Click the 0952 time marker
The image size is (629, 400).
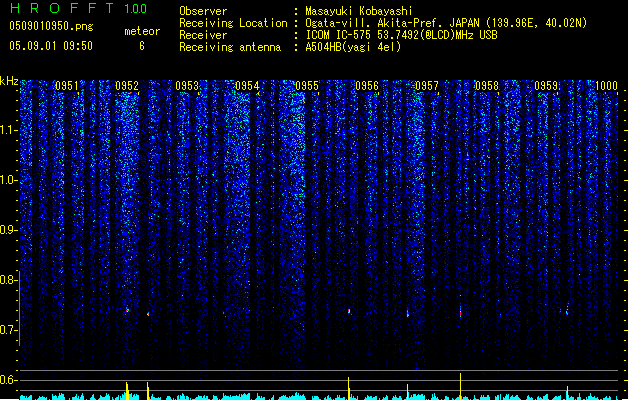127,86
